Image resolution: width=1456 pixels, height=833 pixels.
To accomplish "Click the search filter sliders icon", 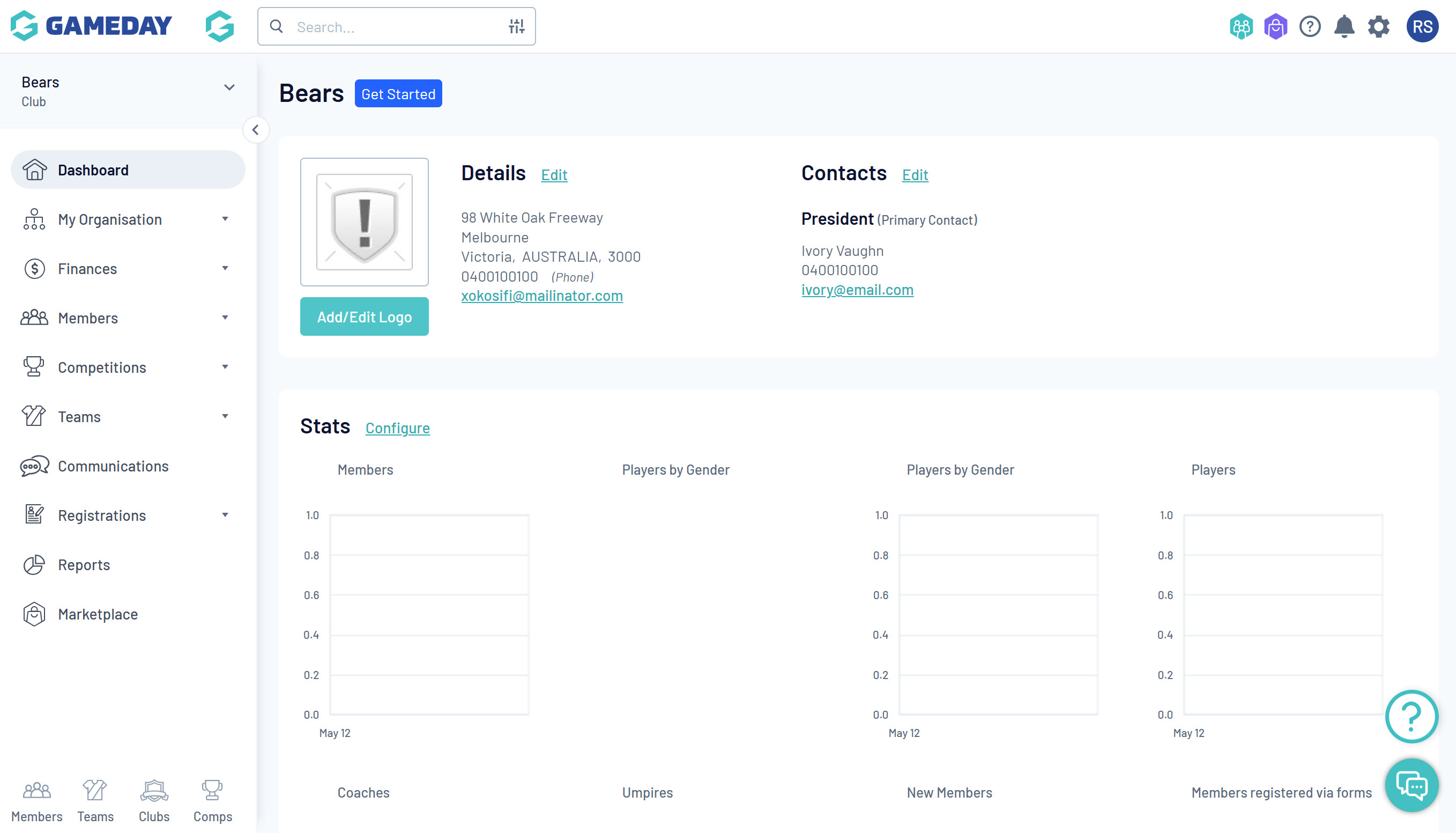I will click(516, 26).
